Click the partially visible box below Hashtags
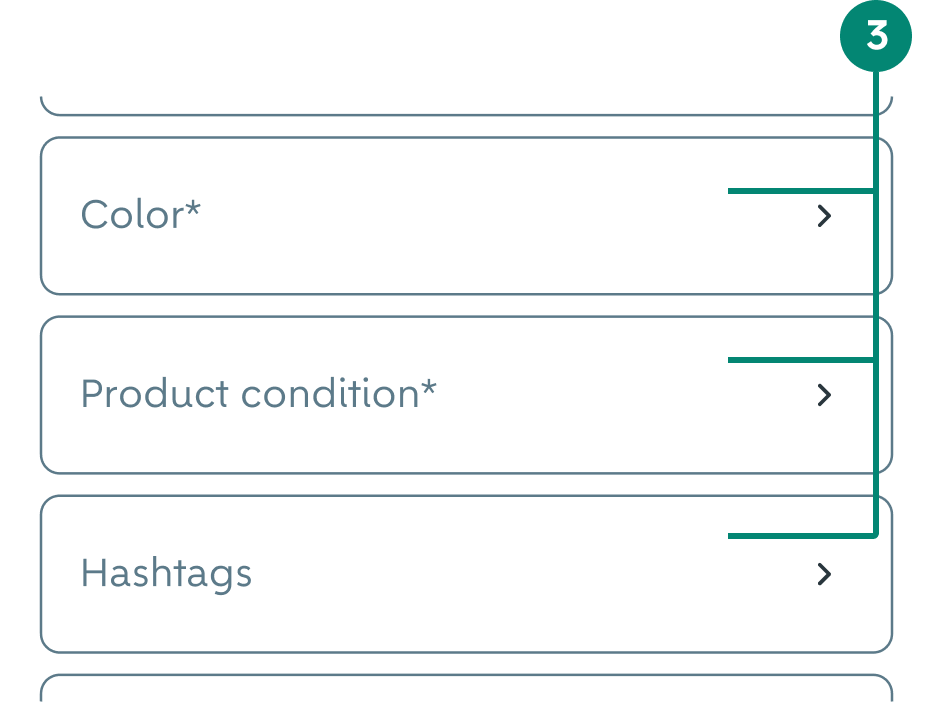This screenshot has width=933, height=702. pyautogui.click(x=466, y=688)
